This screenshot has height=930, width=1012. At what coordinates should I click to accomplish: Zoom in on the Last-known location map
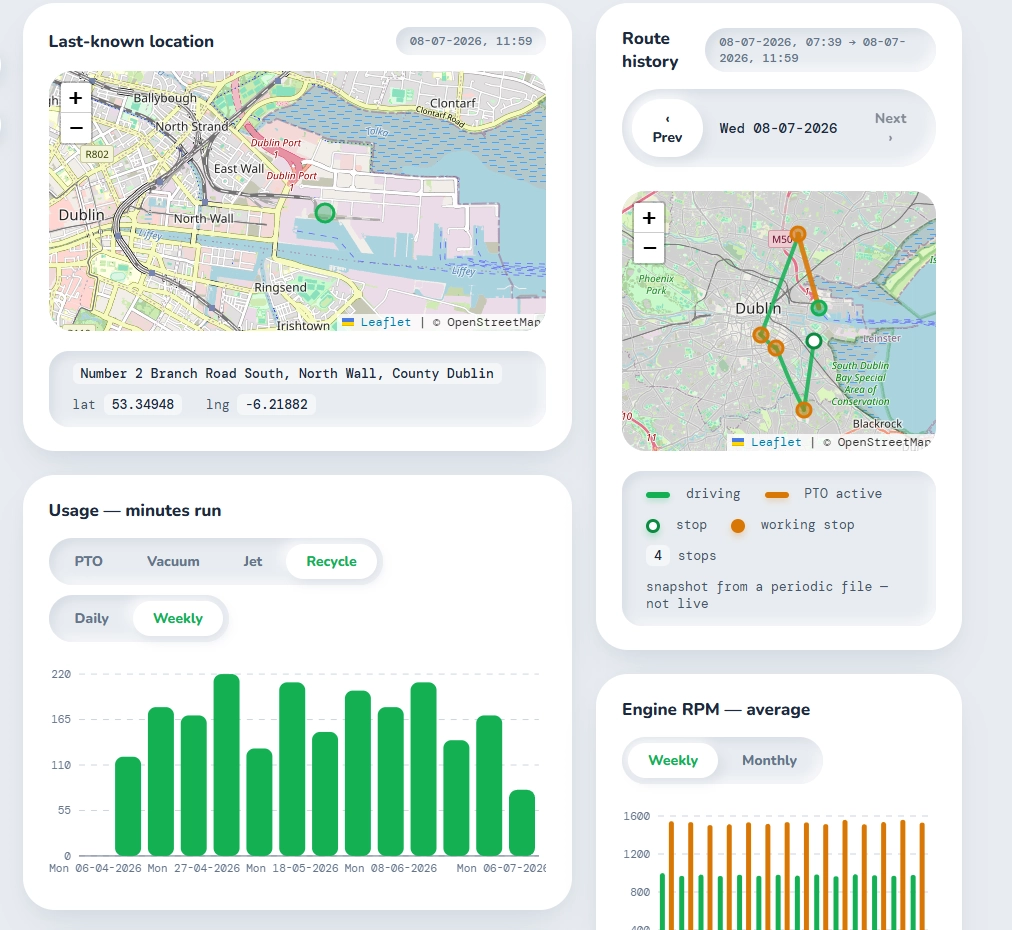pos(76,98)
